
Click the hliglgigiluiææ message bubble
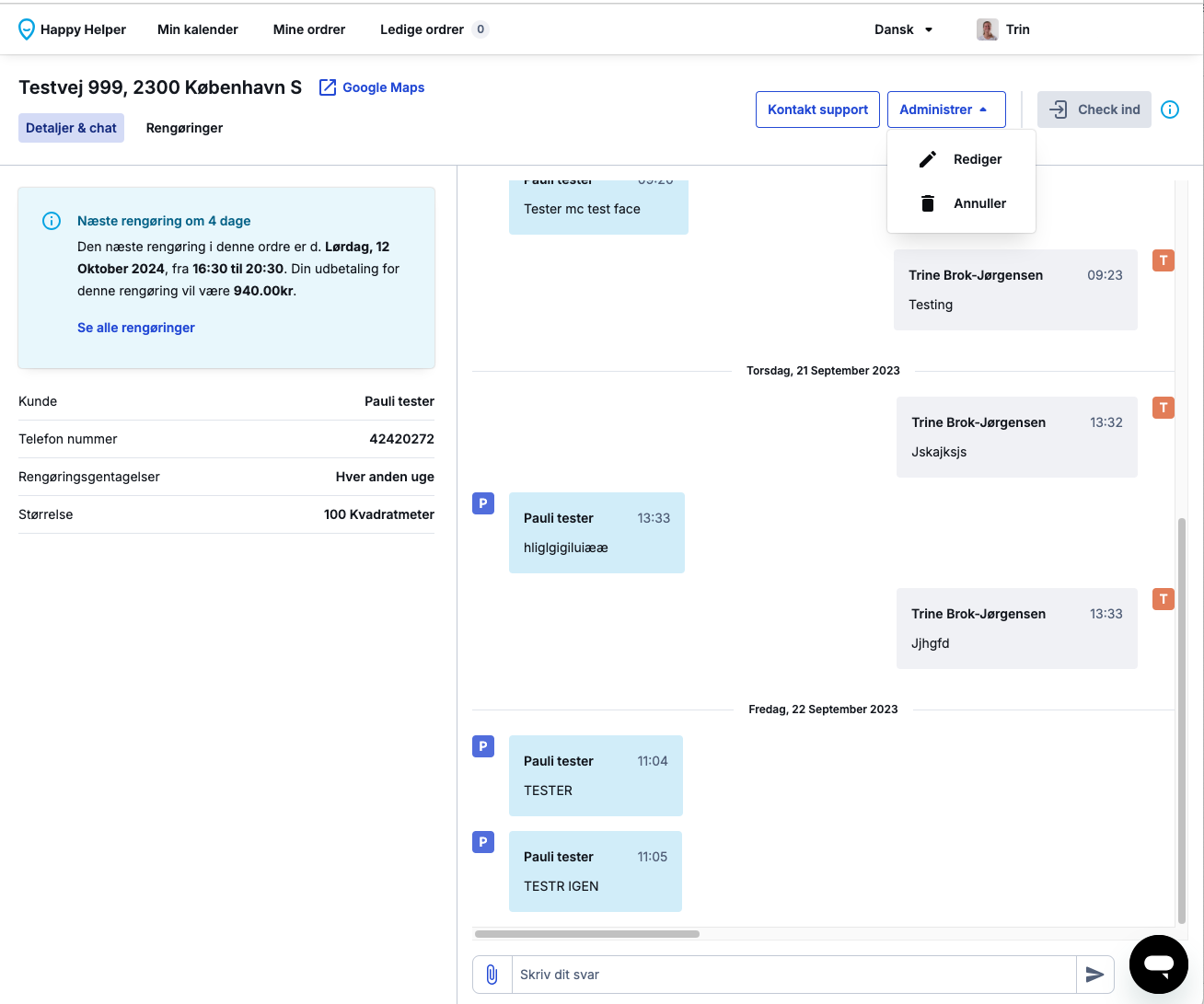click(x=596, y=533)
